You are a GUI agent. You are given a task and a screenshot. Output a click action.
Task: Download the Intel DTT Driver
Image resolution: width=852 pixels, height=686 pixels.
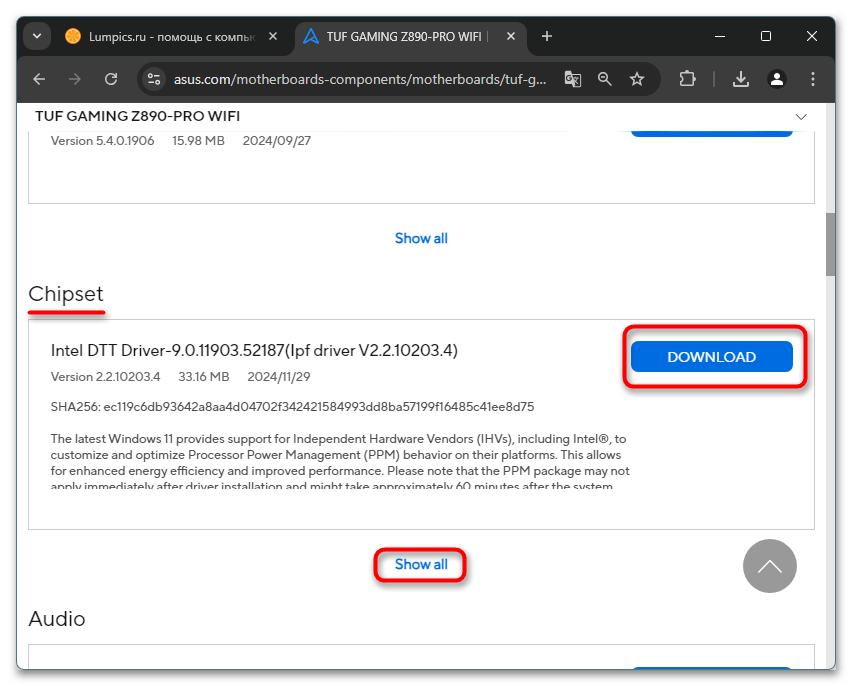click(x=711, y=357)
